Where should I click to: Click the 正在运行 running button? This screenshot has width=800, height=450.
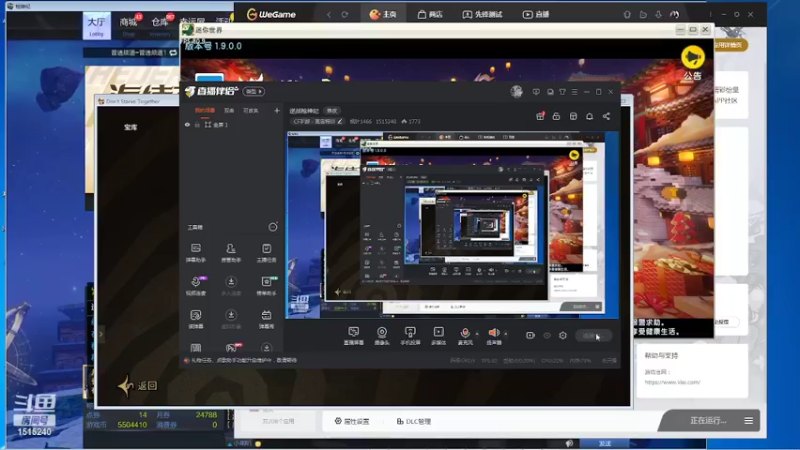point(708,420)
